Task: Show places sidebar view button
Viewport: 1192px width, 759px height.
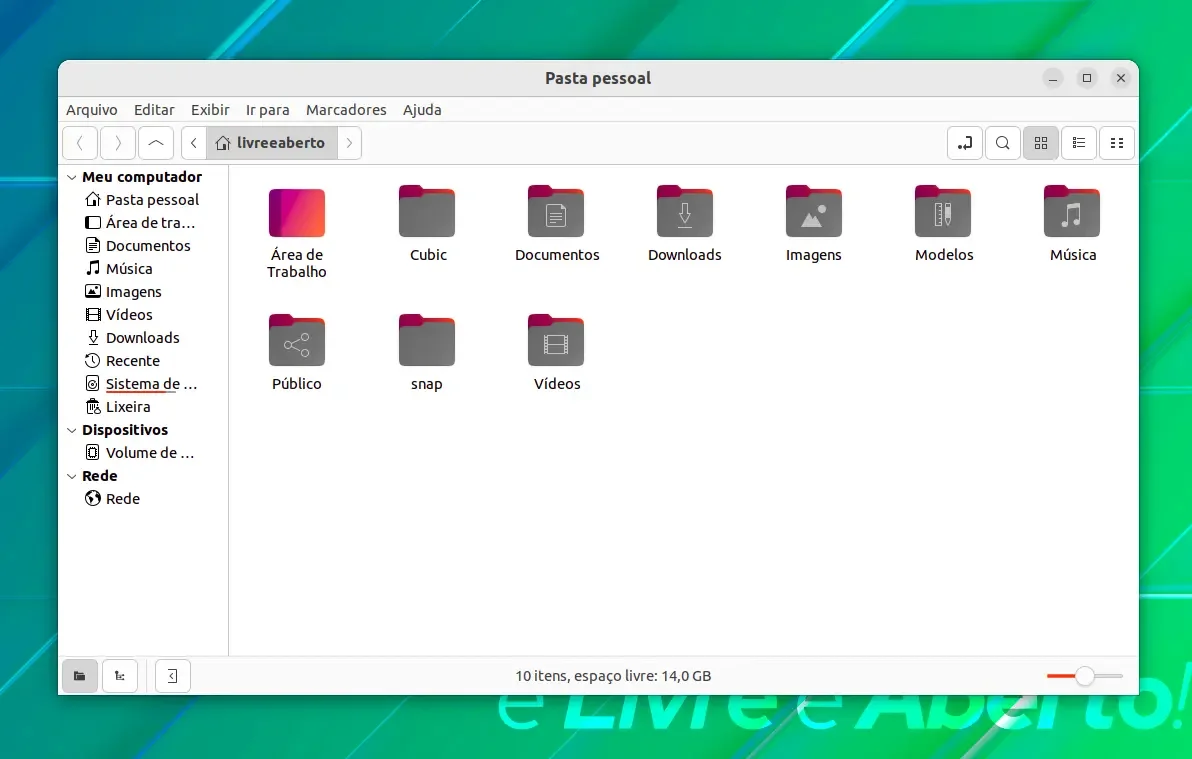Action: (x=80, y=675)
